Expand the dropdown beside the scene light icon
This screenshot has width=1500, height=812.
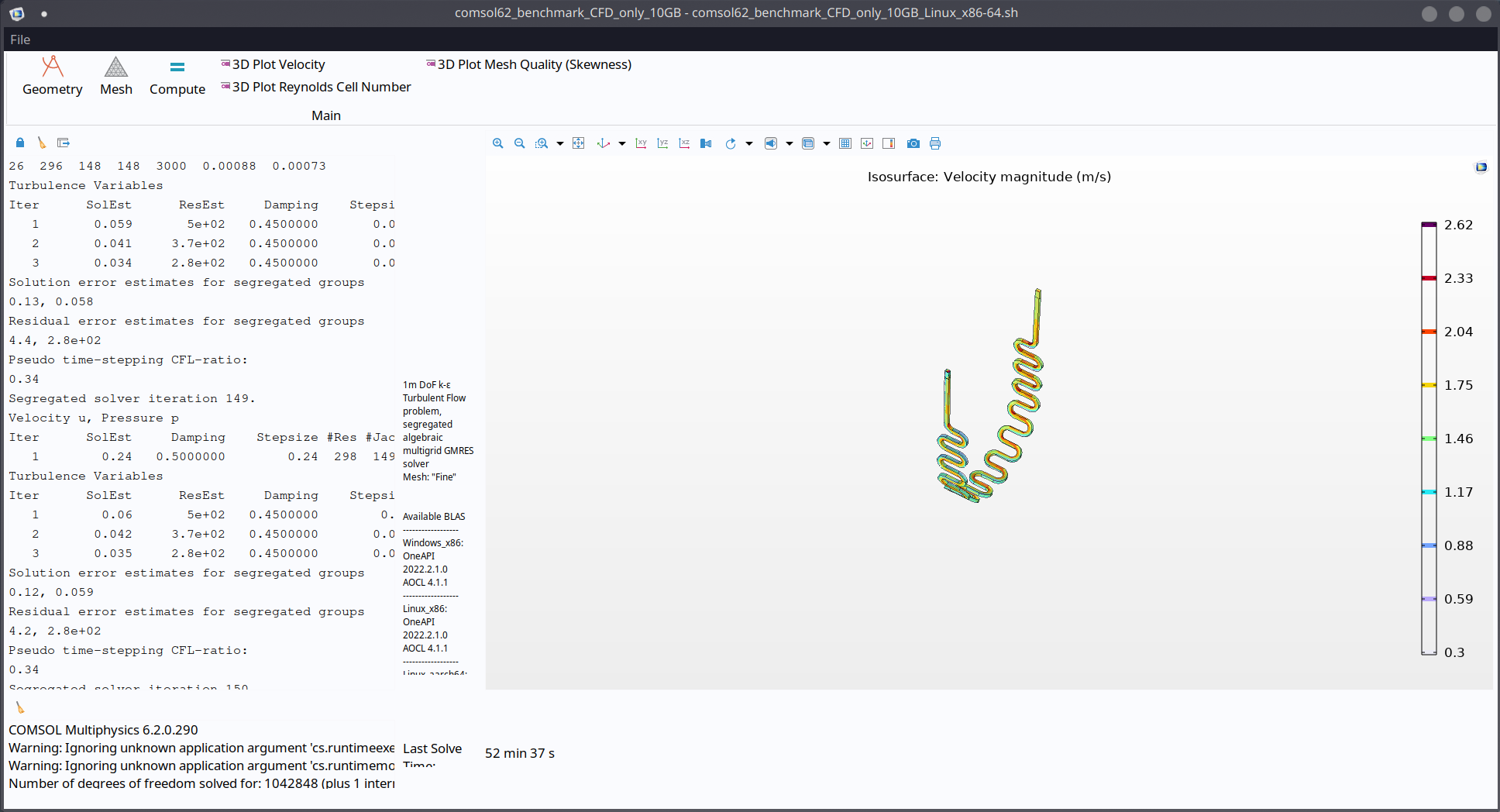tap(790, 143)
